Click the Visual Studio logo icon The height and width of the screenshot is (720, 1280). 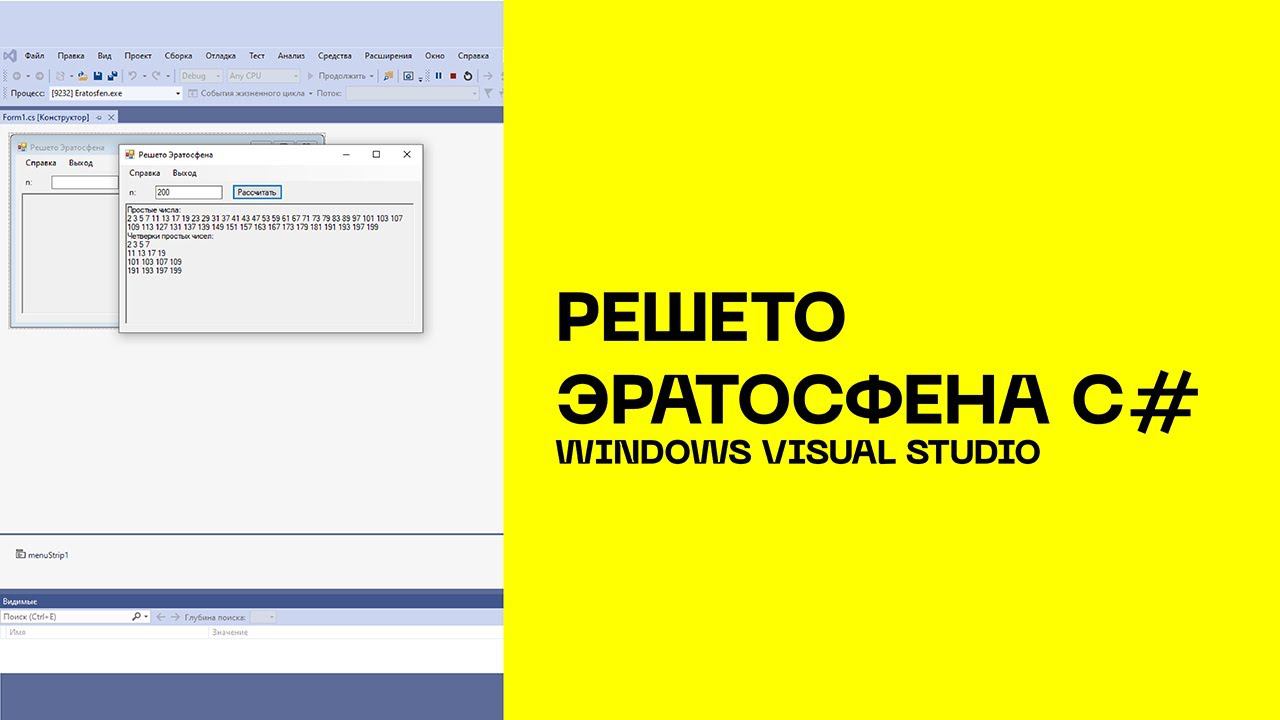pyautogui.click(x=10, y=56)
